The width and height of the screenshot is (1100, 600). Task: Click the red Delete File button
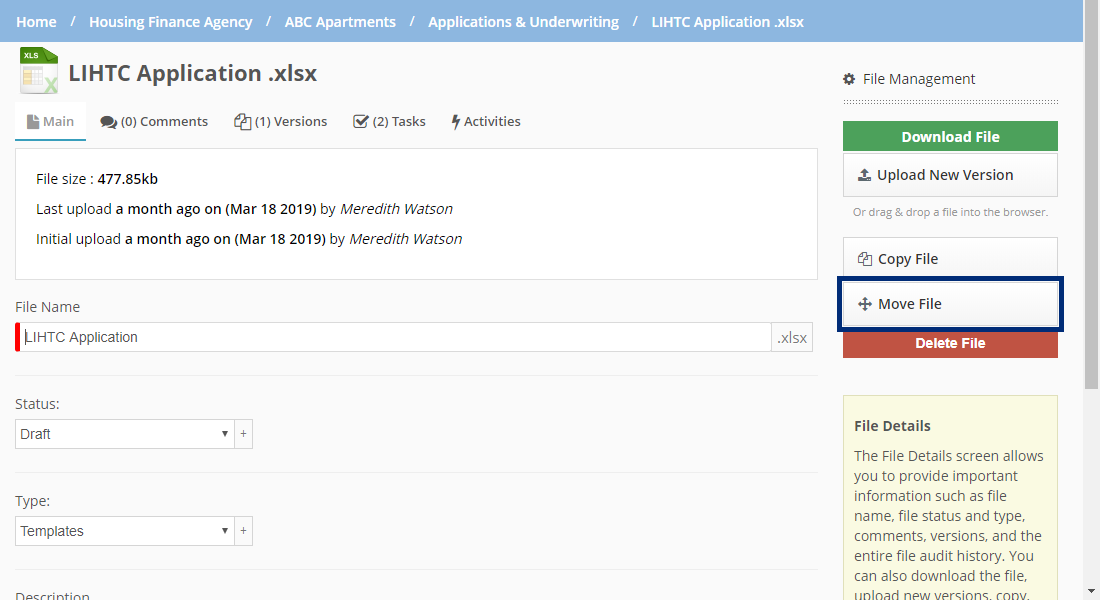(x=950, y=343)
